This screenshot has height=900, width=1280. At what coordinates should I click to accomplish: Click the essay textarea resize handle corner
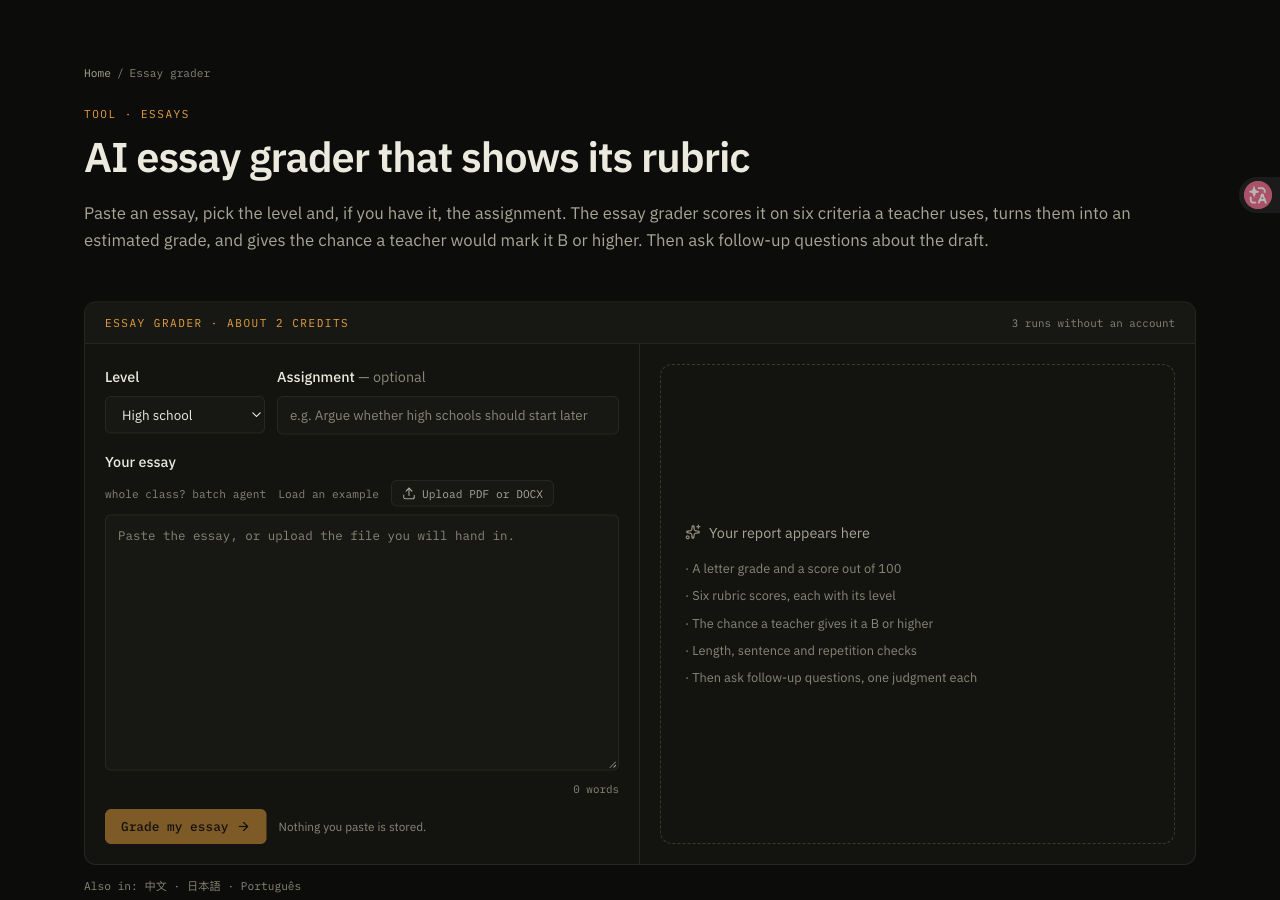(613, 764)
